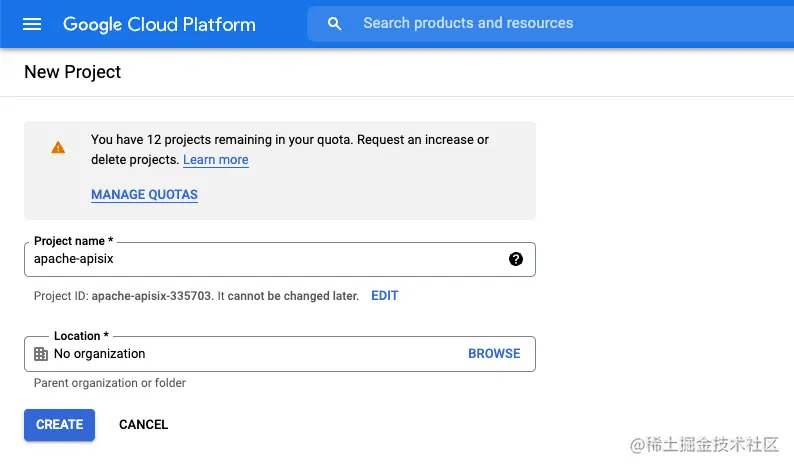Click the New Project page heading

73,72
